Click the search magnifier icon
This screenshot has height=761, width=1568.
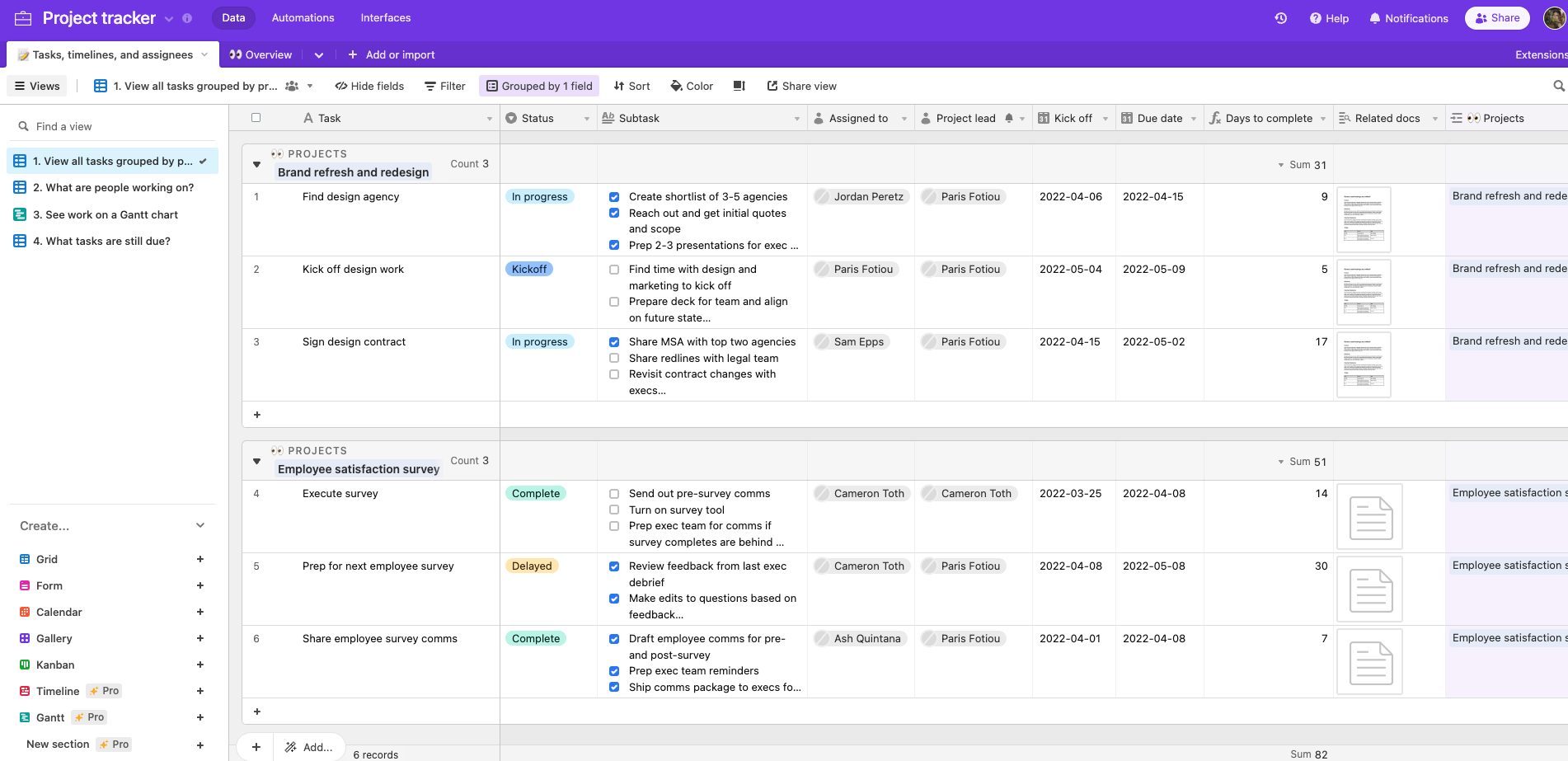click(x=1558, y=86)
